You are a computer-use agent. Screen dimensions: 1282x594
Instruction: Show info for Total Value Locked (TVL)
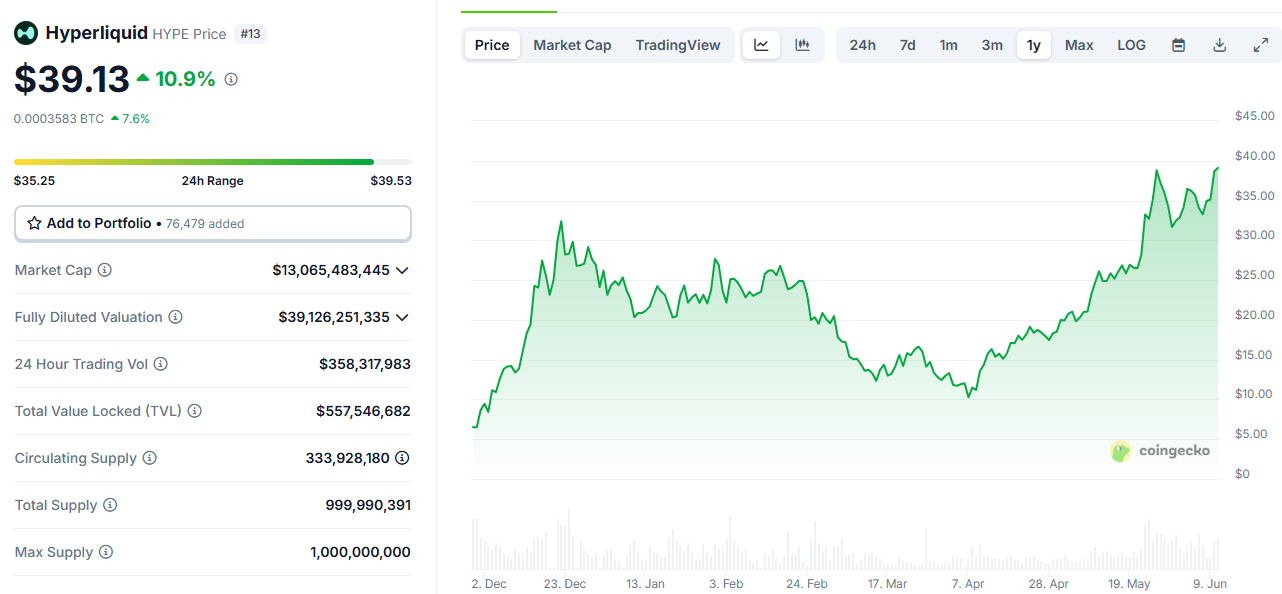pyautogui.click(x=195, y=411)
